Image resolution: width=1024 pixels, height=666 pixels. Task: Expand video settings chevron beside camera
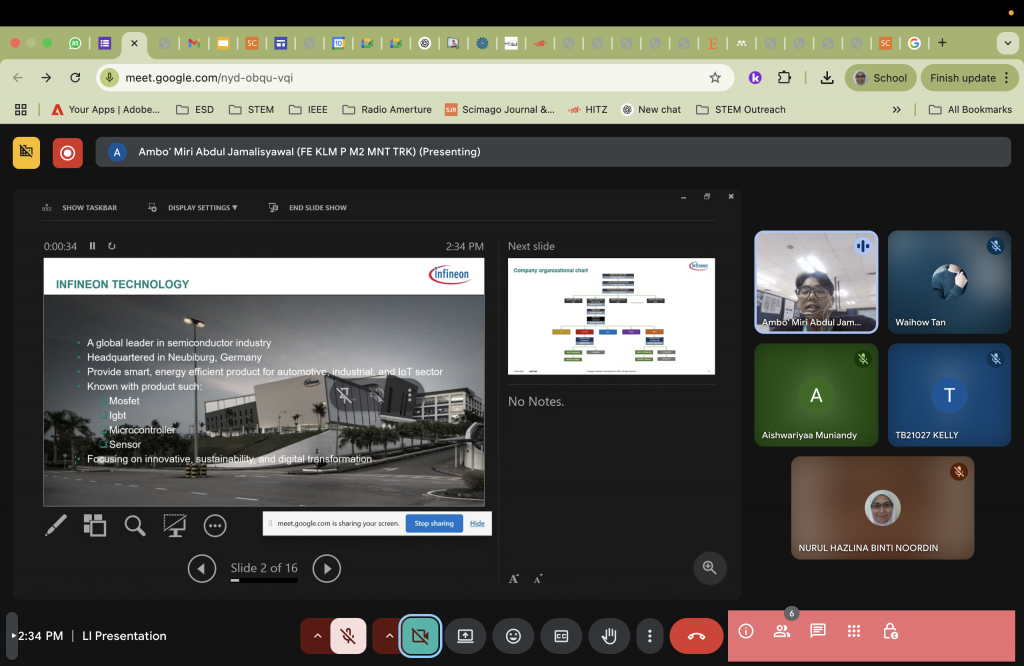point(389,635)
